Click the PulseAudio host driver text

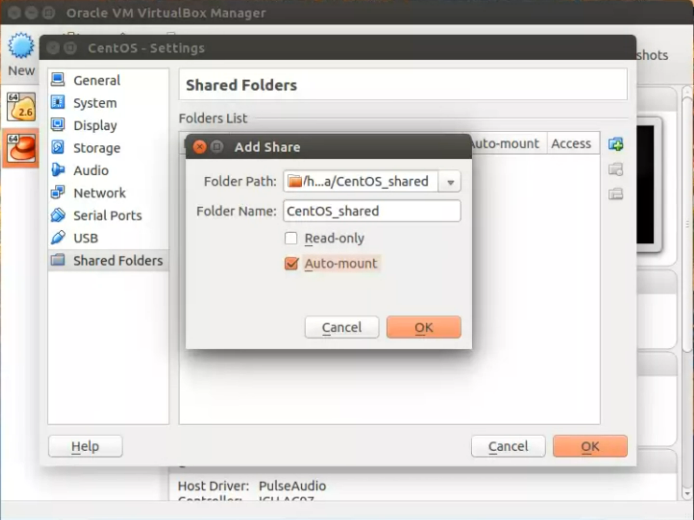(292, 486)
